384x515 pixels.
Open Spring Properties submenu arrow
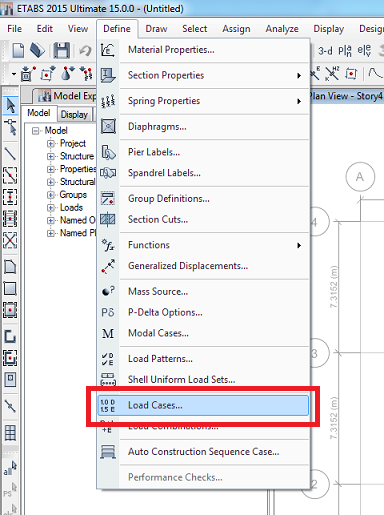pyautogui.click(x=299, y=101)
